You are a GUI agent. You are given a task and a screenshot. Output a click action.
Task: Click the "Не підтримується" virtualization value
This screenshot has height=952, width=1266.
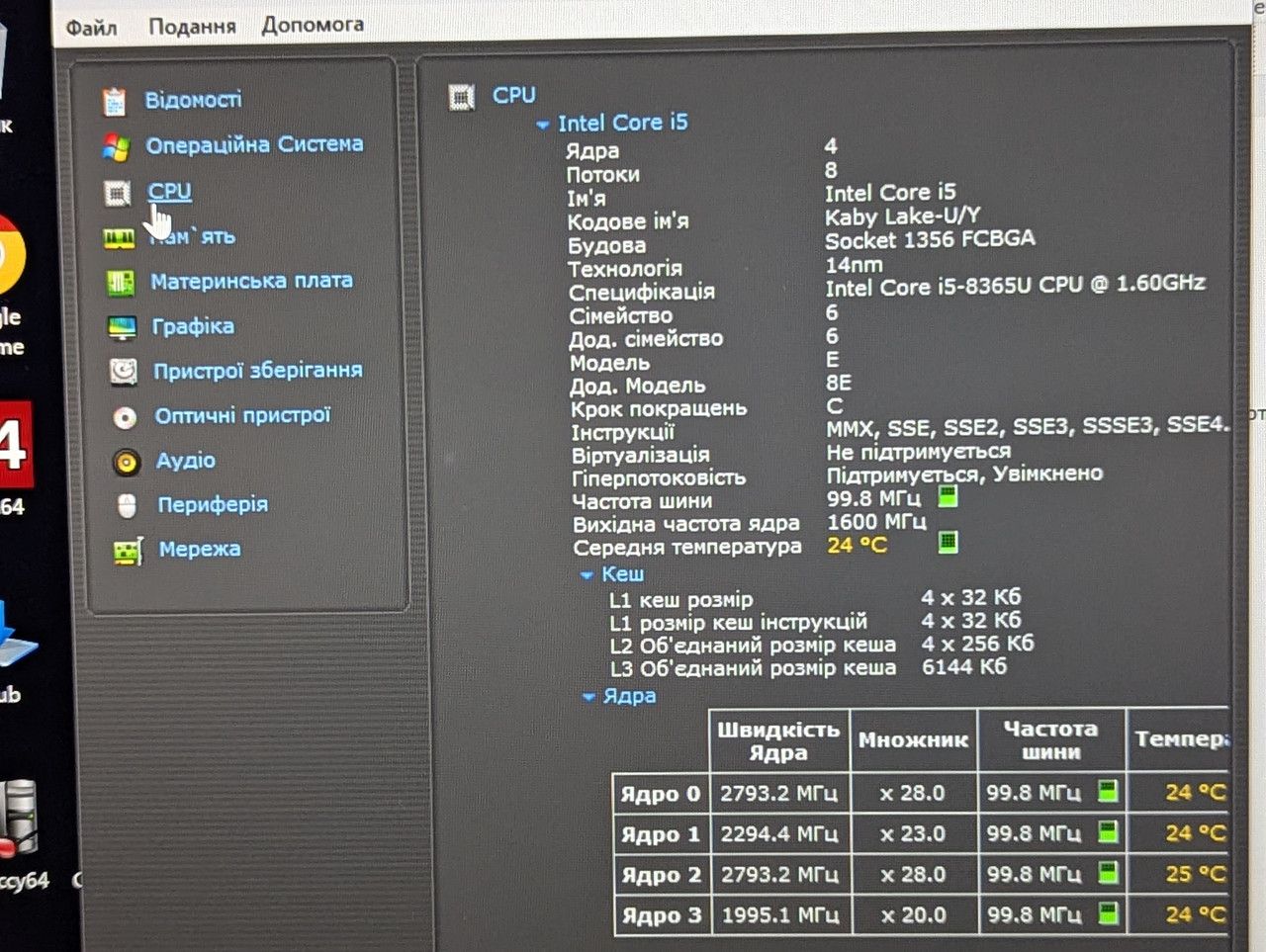(919, 452)
